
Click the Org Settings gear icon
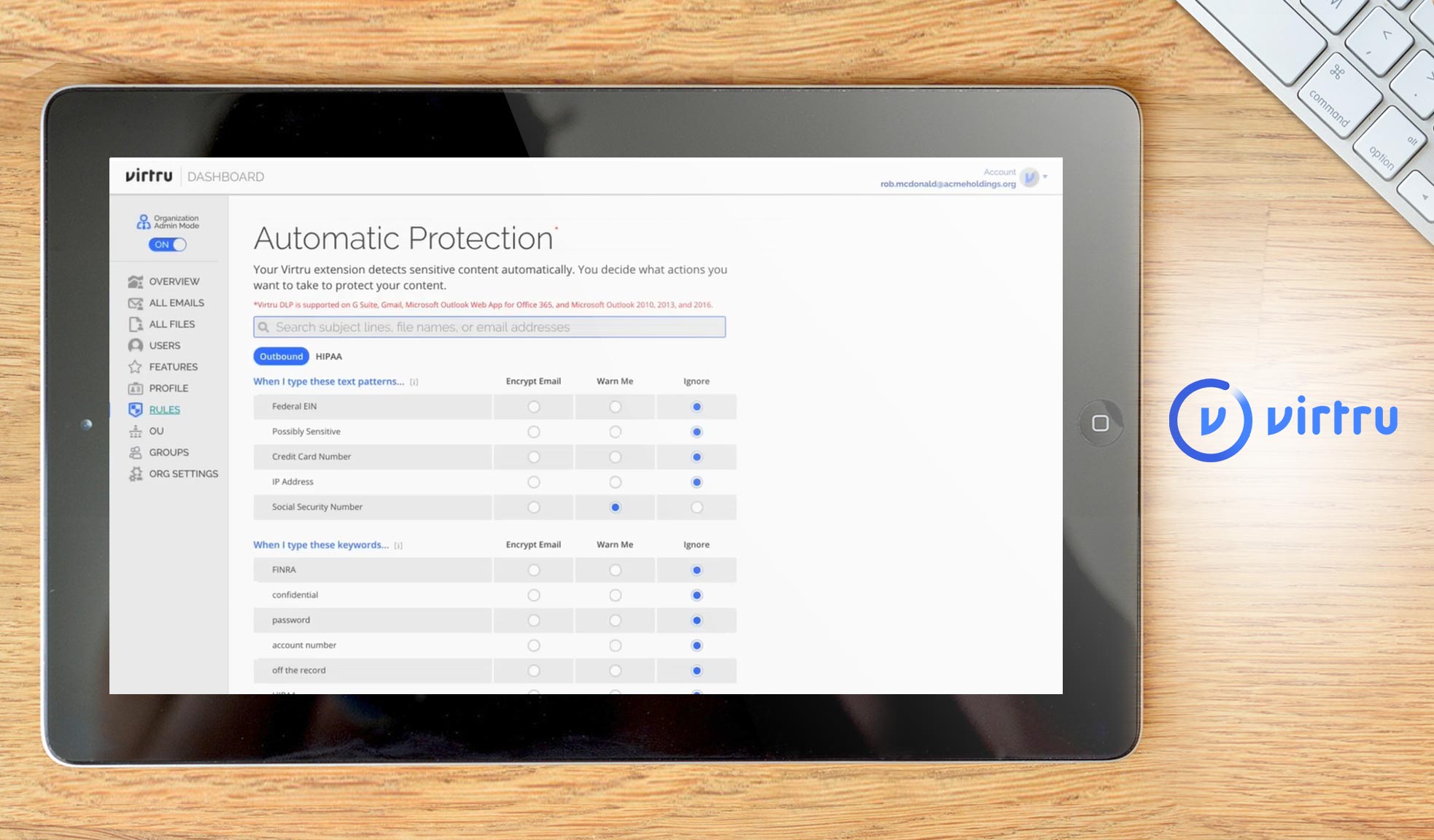coord(136,474)
